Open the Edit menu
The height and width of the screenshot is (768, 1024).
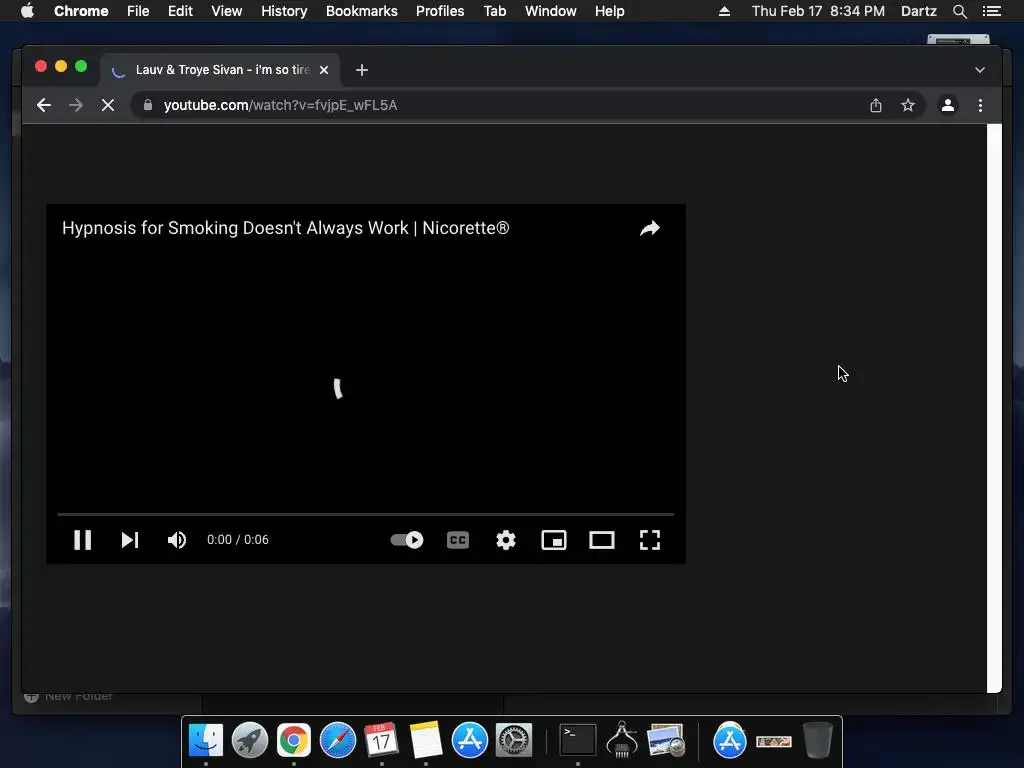(180, 11)
